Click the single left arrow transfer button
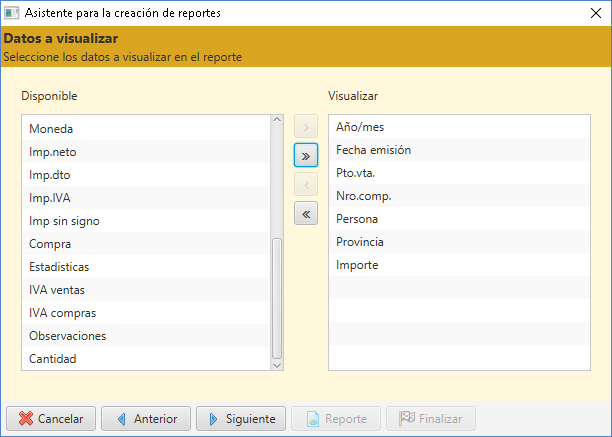612x437 pixels. tap(306, 184)
